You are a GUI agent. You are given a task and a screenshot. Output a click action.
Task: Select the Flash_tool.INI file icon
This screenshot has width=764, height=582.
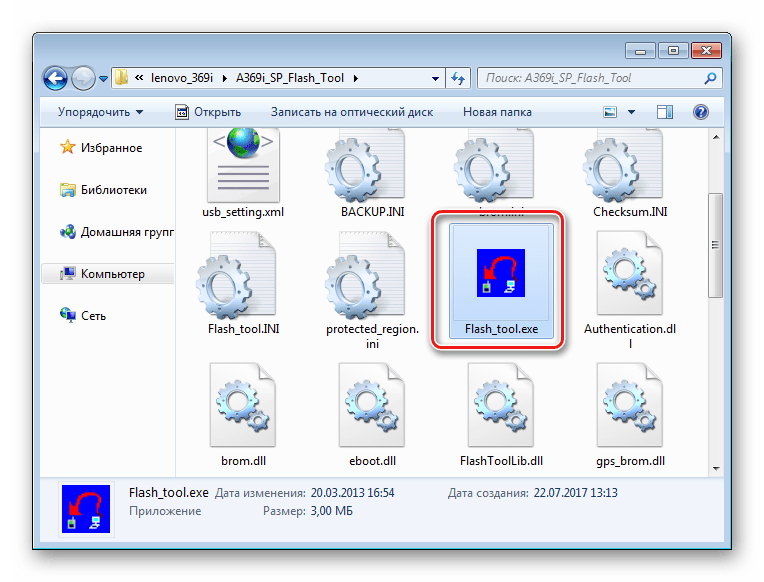[236, 275]
